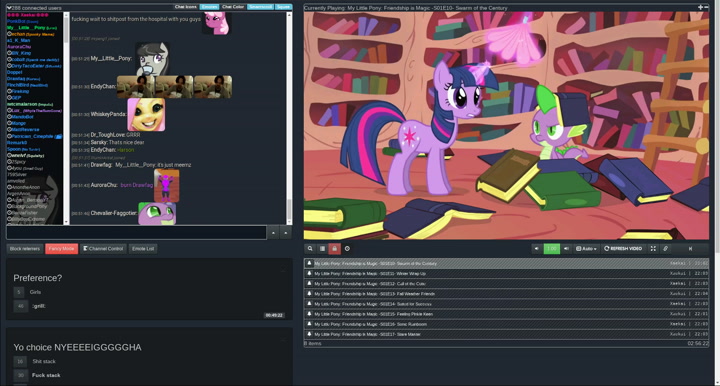Click the link icon by fullscreen
The width and height of the screenshot is (720, 386).
[665, 249]
